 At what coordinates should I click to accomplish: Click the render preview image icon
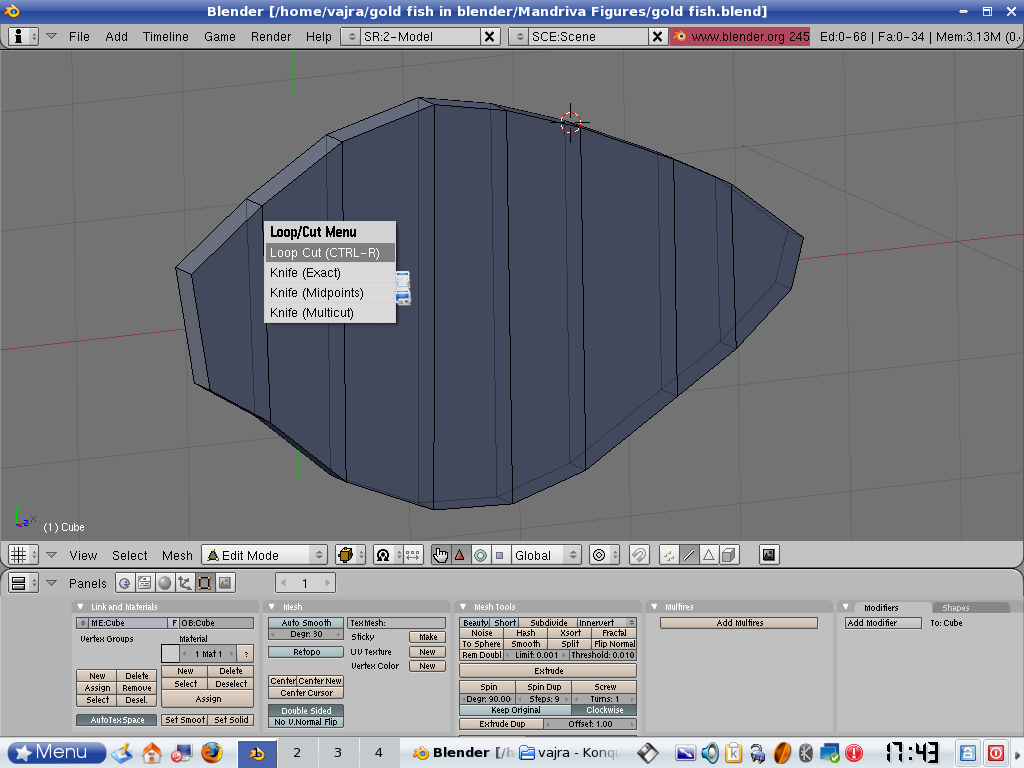[x=769, y=555]
